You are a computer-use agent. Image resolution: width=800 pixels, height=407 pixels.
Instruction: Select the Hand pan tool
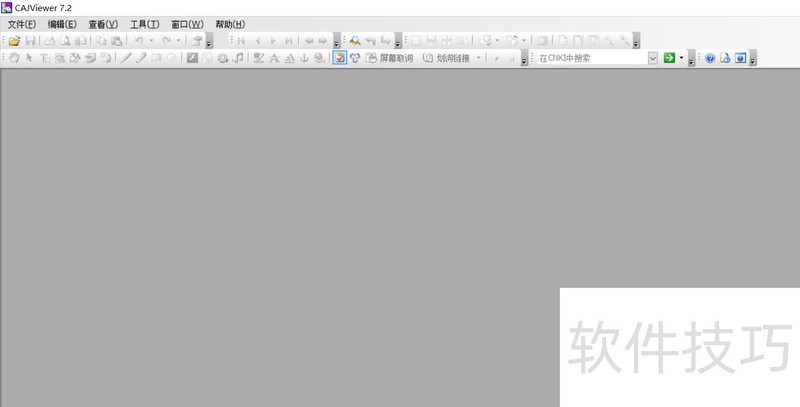pos(14,58)
